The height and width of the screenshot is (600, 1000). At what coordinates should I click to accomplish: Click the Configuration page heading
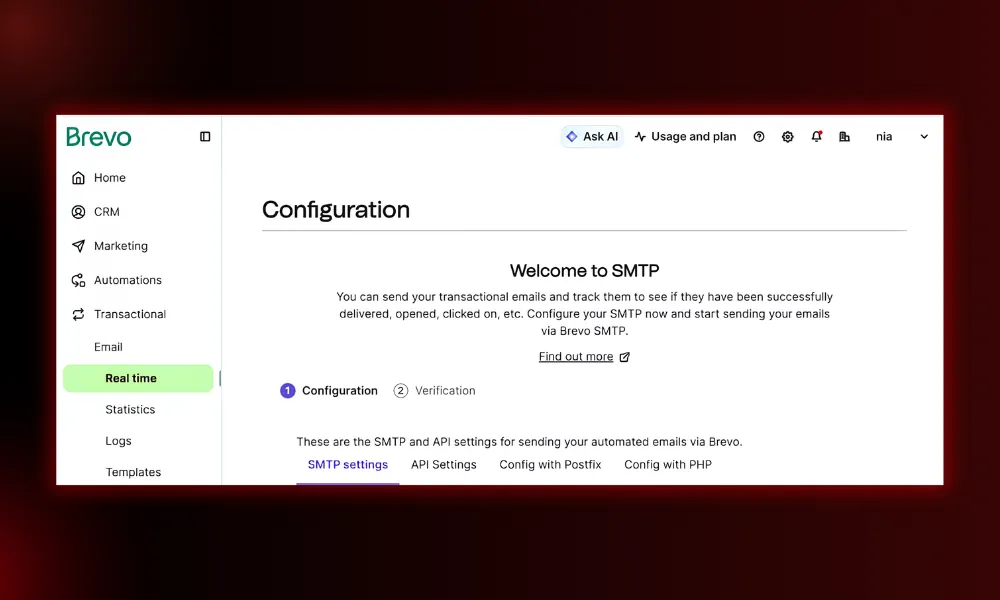(336, 210)
